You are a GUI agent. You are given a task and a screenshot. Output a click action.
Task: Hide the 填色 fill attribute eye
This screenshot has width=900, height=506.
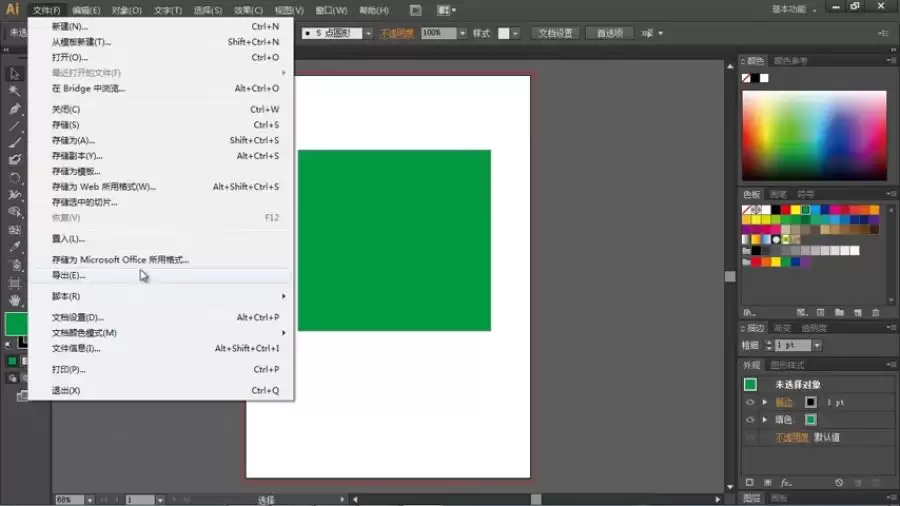pos(750,419)
